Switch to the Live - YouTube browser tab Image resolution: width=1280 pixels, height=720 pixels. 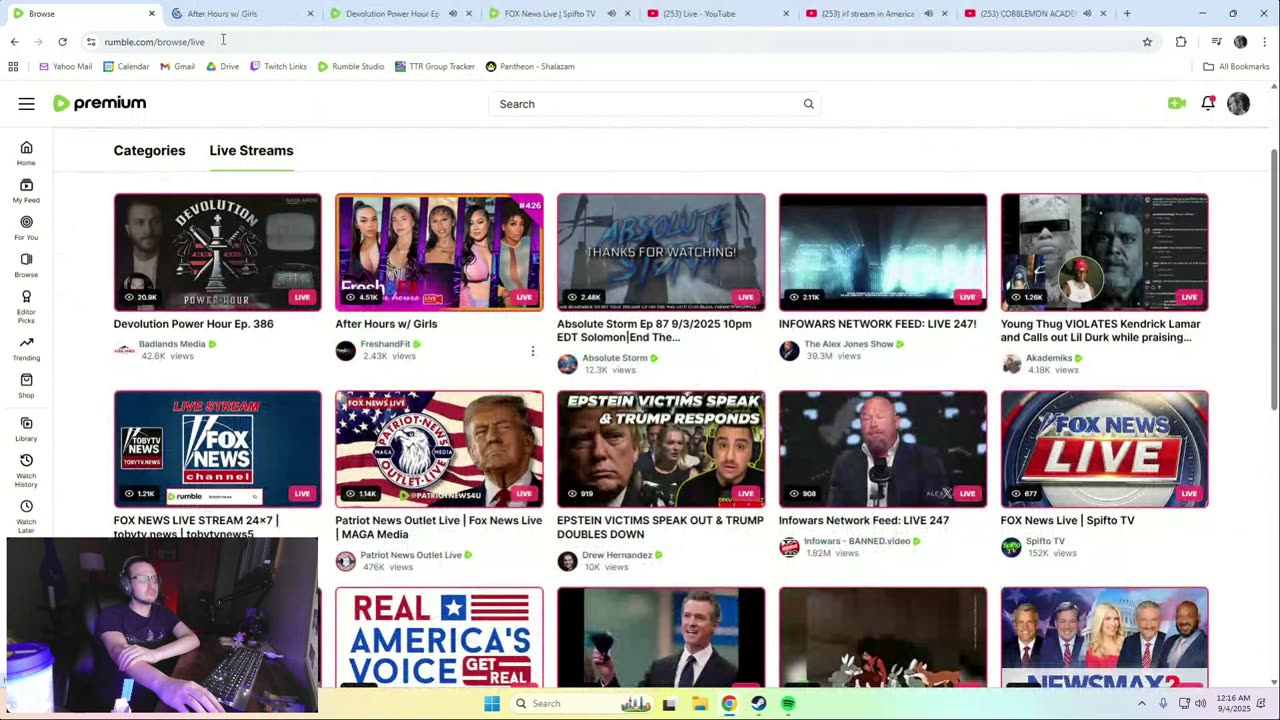[715, 14]
